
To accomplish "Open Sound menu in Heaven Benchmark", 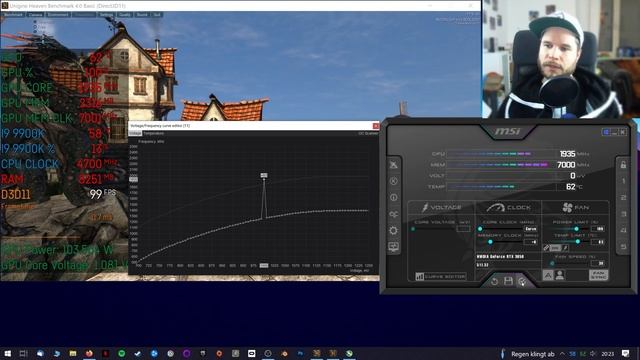I will 142,15.
